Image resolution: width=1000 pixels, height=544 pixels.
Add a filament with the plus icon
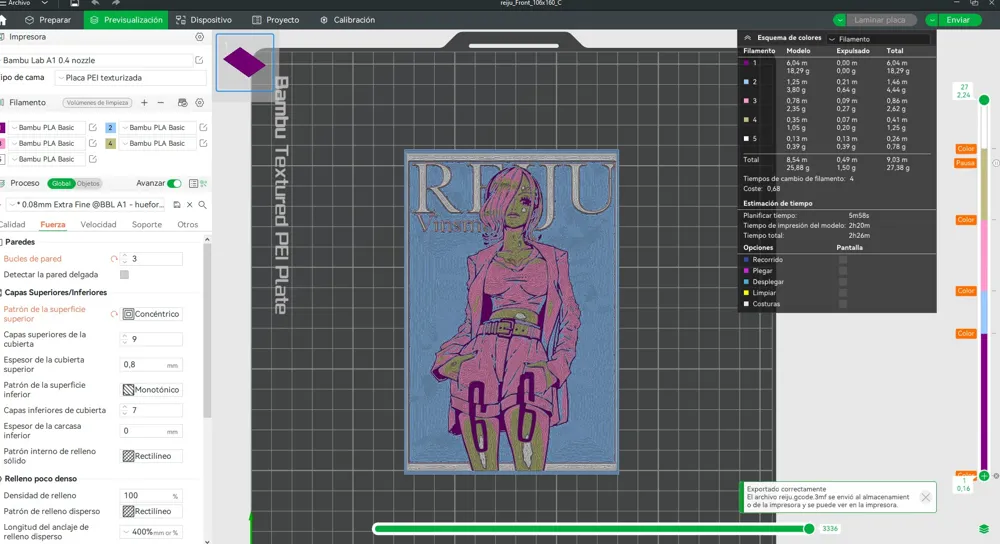tap(144, 103)
